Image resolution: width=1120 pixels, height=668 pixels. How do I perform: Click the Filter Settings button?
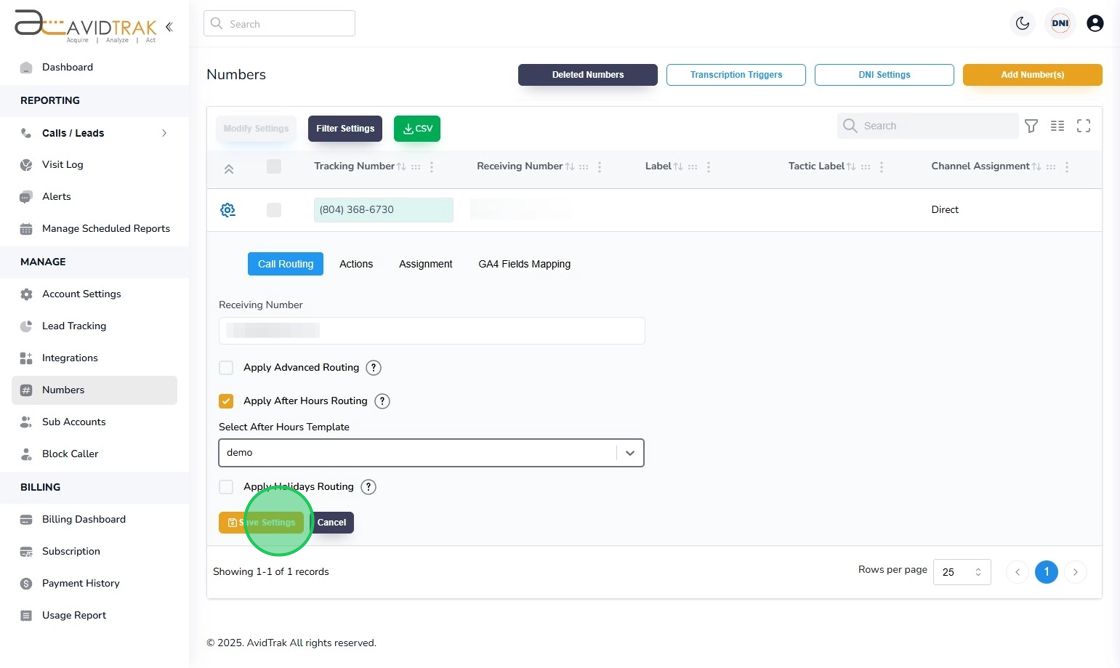[x=345, y=129]
